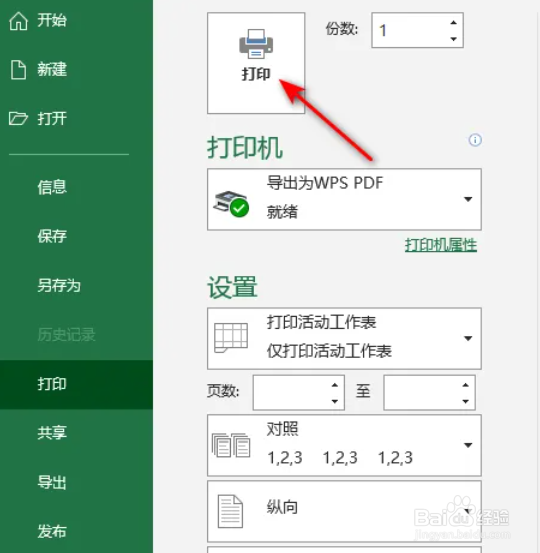540x553 pixels.
Task: Click the worksheet grid icon in settings
Action: (231, 338)
